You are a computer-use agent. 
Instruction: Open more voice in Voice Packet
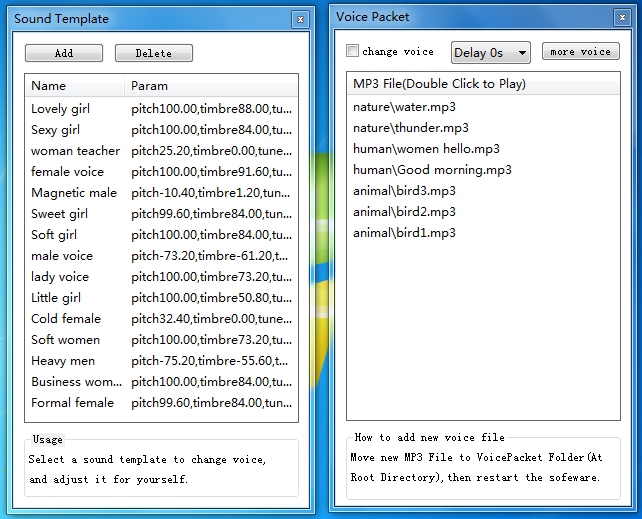tap(581, 52)
